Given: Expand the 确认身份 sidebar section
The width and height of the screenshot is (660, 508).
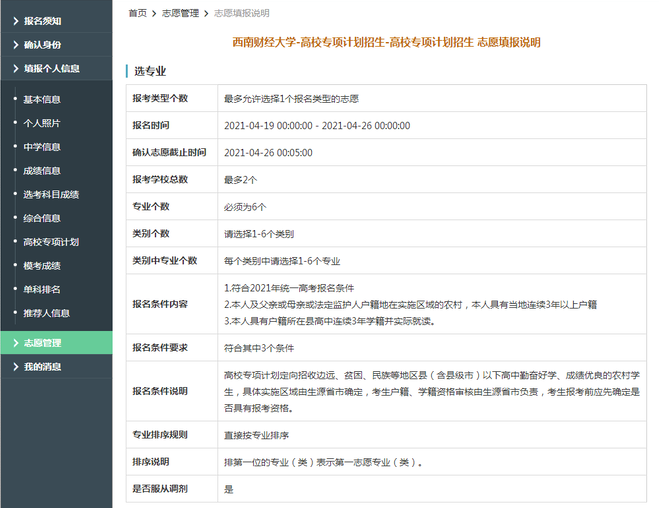Looking at the screenshot, I should [x=56, y=45].
